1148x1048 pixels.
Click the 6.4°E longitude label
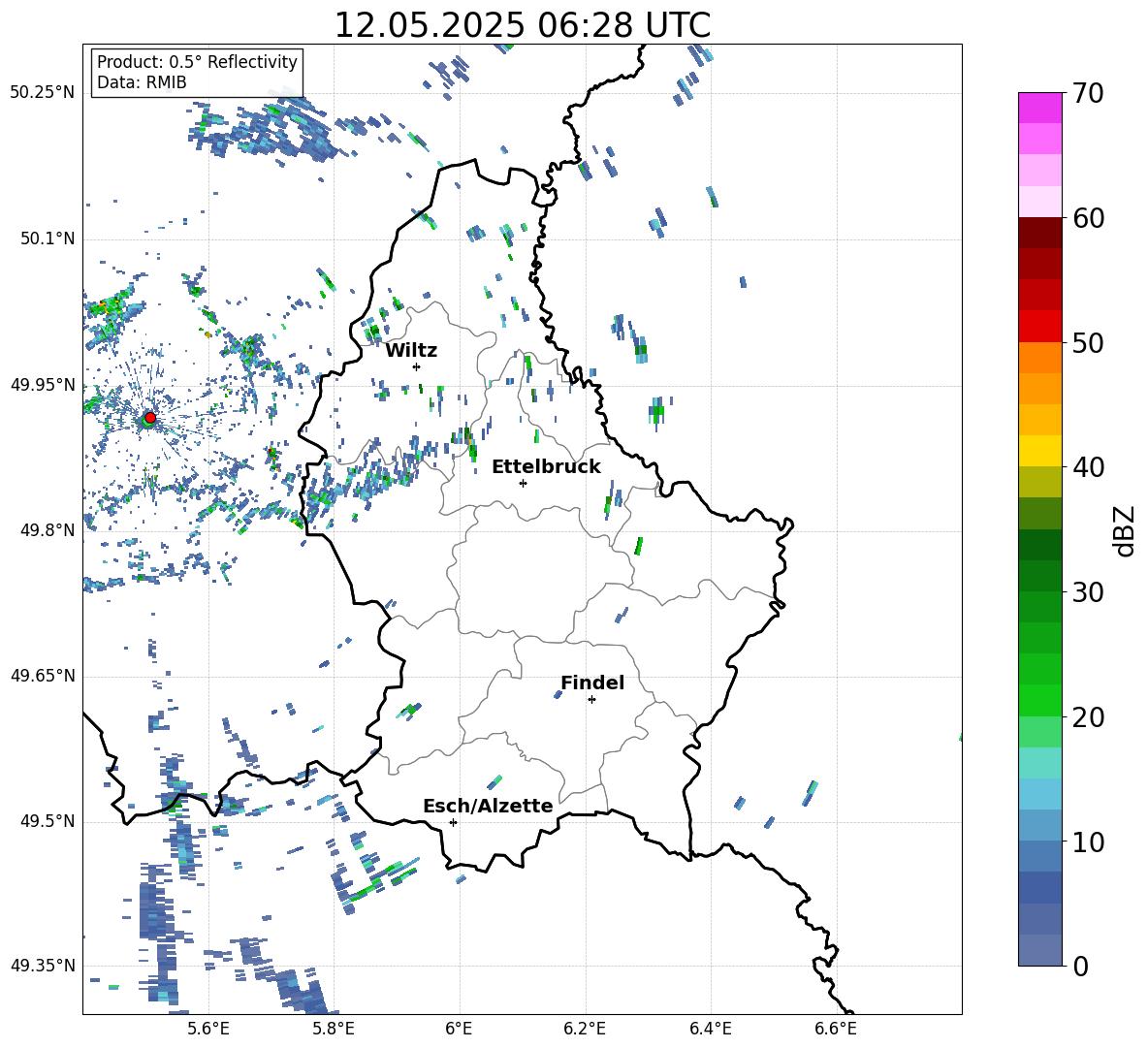pos(710,1029)
